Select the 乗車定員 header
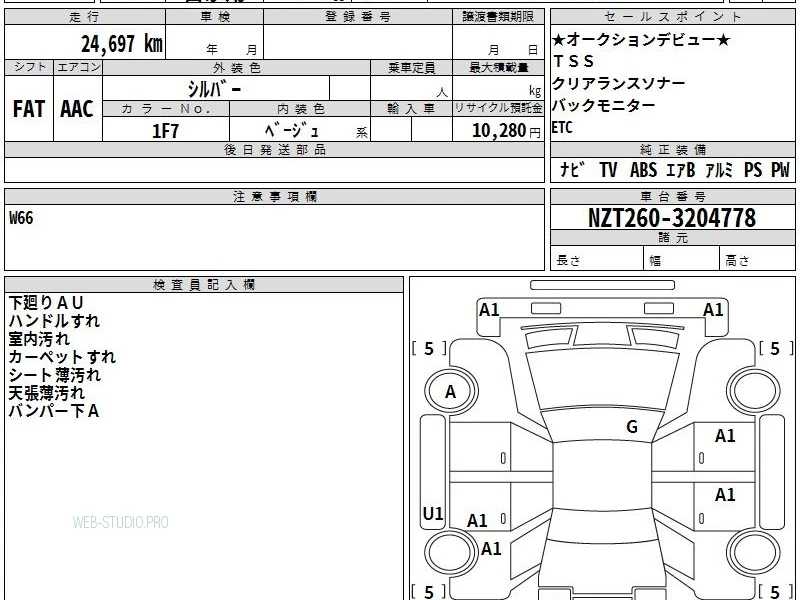This screenshot has width=800, height=600. coord(411,67)
